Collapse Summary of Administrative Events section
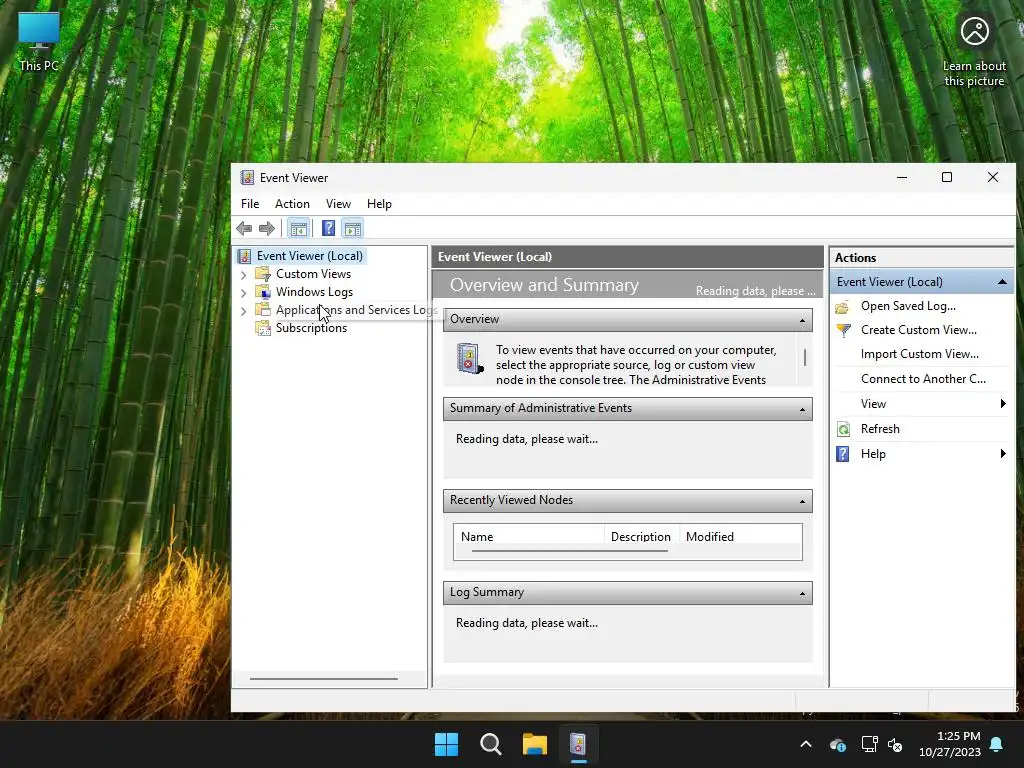 coord(802,409)
